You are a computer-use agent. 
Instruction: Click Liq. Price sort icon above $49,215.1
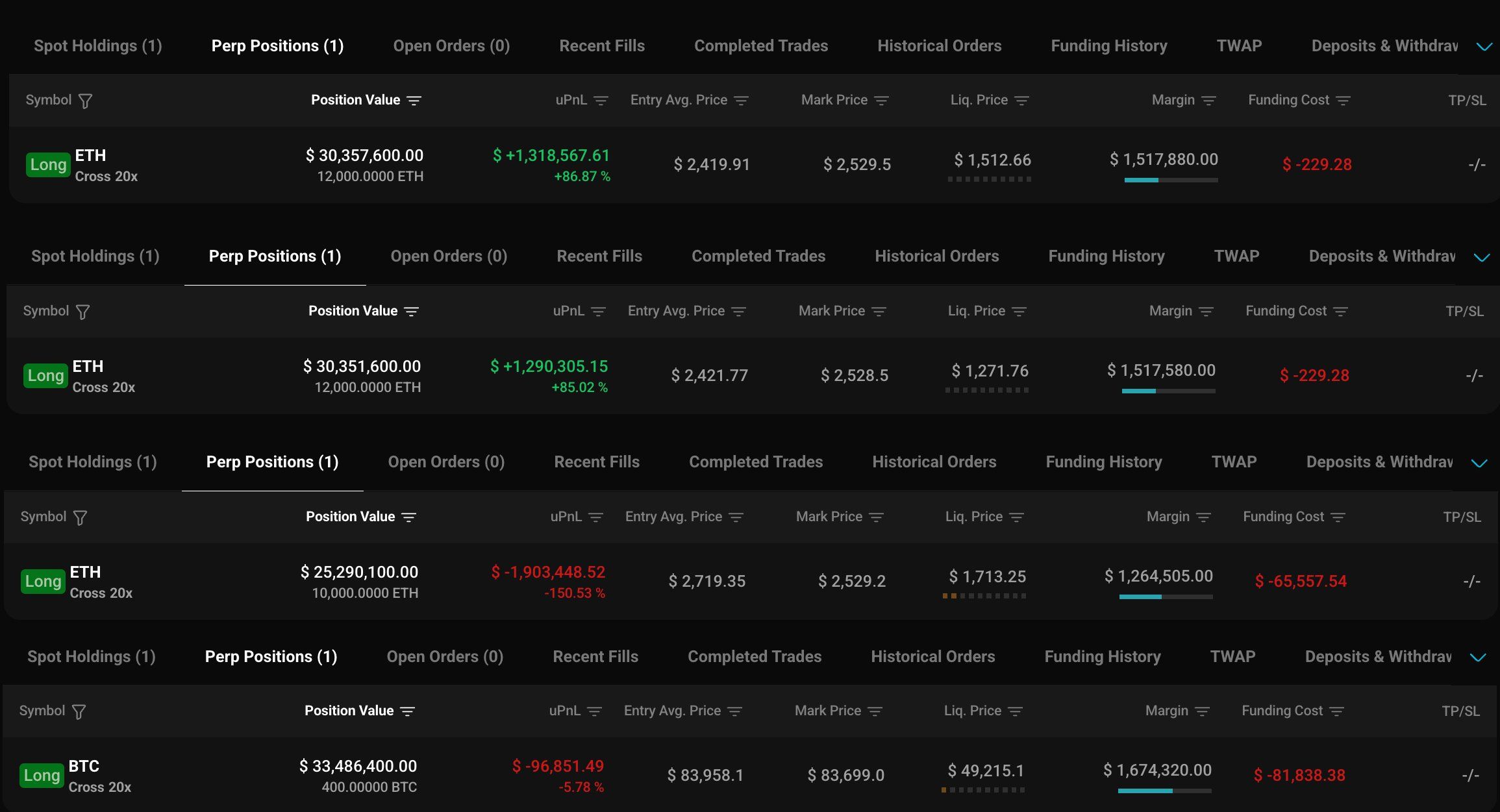[x=1015, y=711]
